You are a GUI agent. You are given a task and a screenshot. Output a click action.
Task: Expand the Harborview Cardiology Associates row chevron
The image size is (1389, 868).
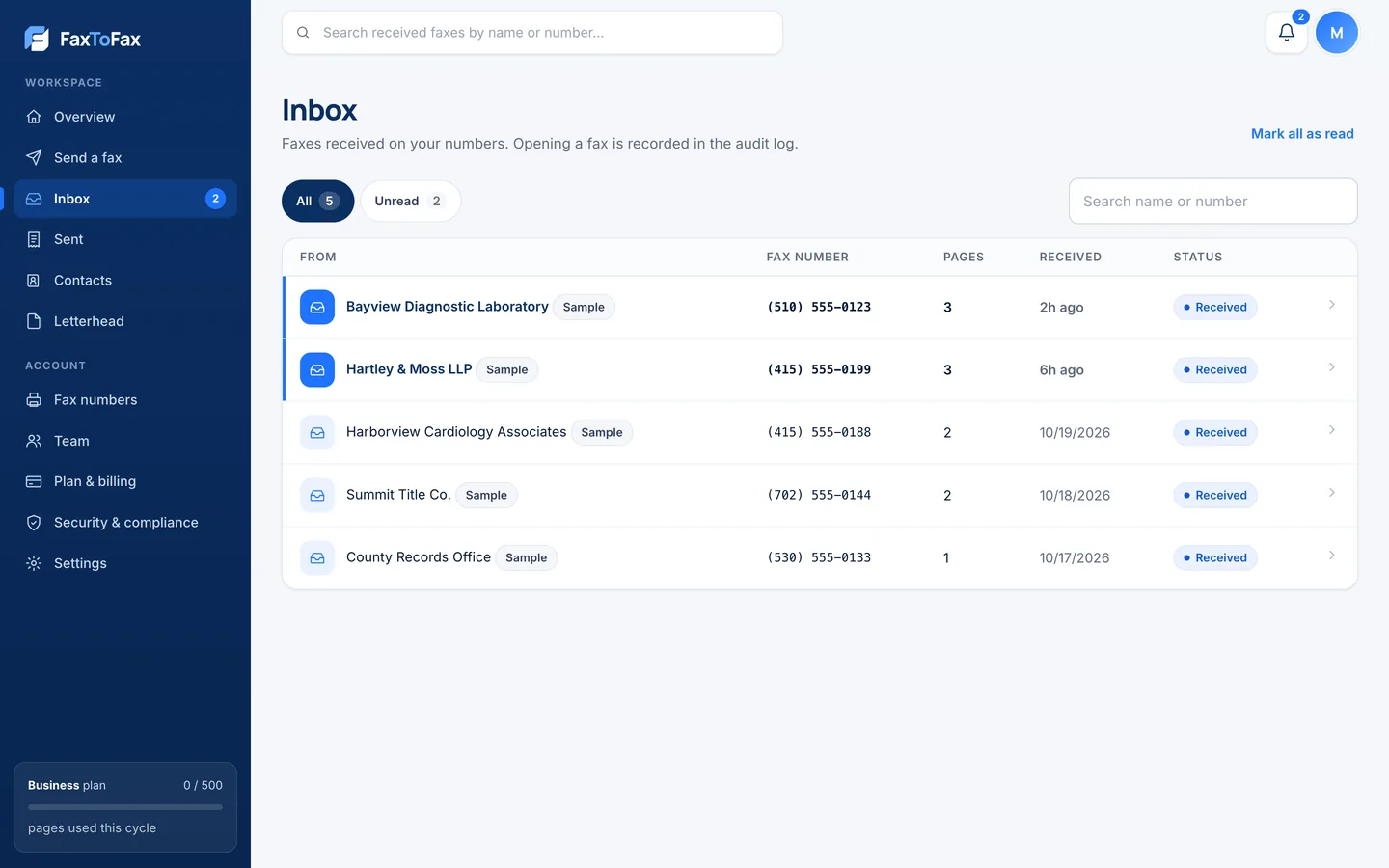(x=1331, y=430)
